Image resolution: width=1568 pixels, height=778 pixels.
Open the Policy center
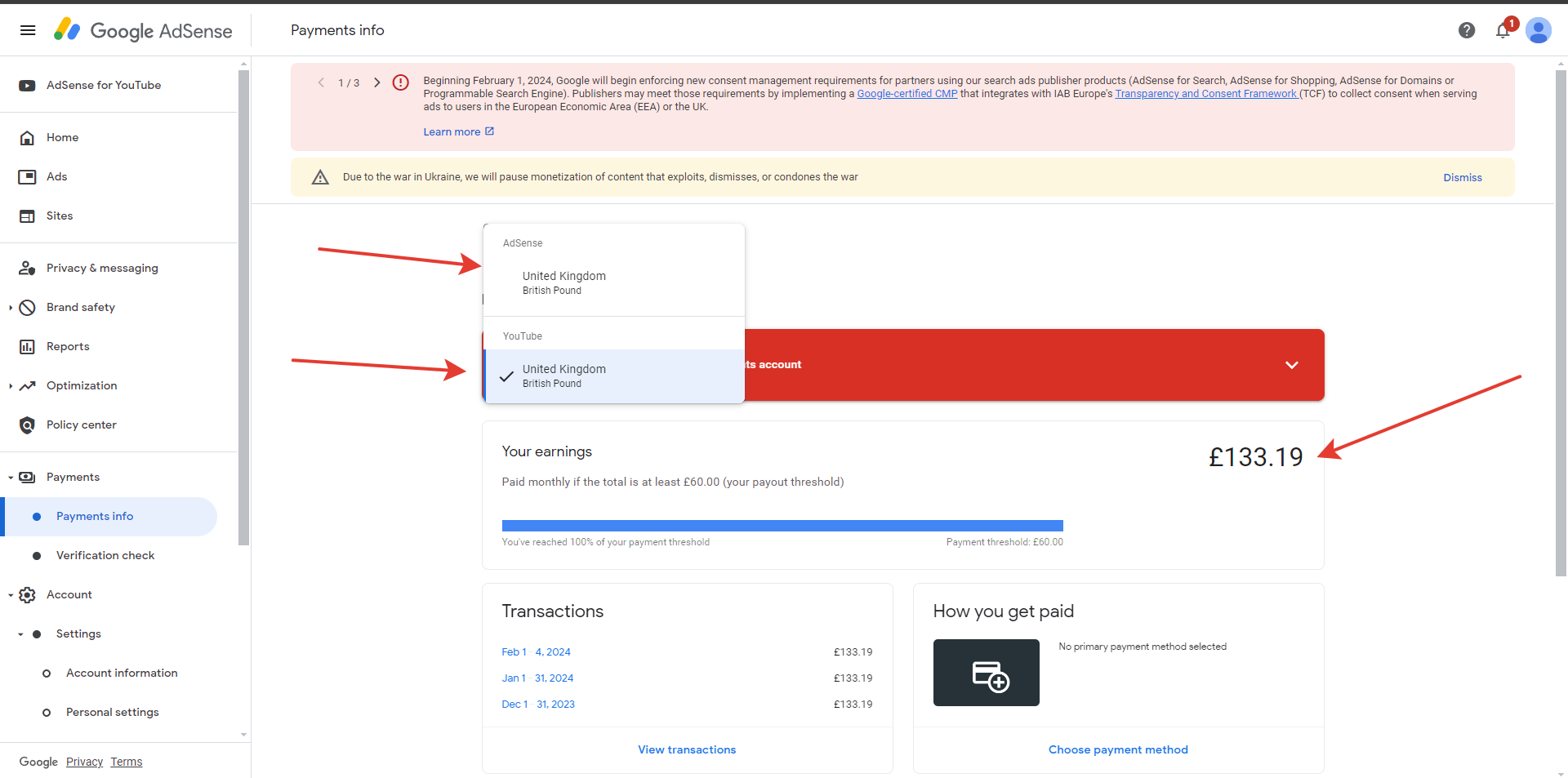click(x=82, y=425)
